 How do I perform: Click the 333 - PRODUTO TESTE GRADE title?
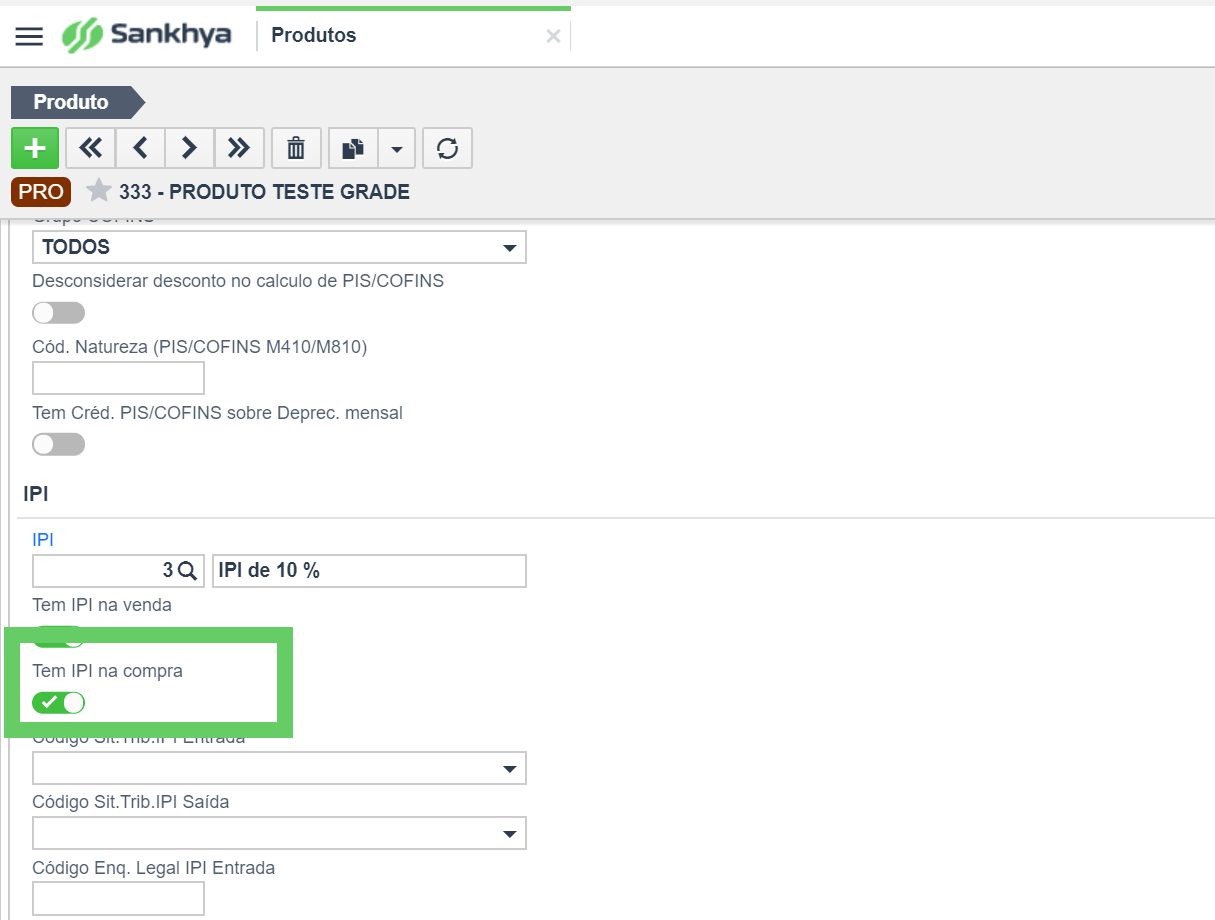point(264,192)
